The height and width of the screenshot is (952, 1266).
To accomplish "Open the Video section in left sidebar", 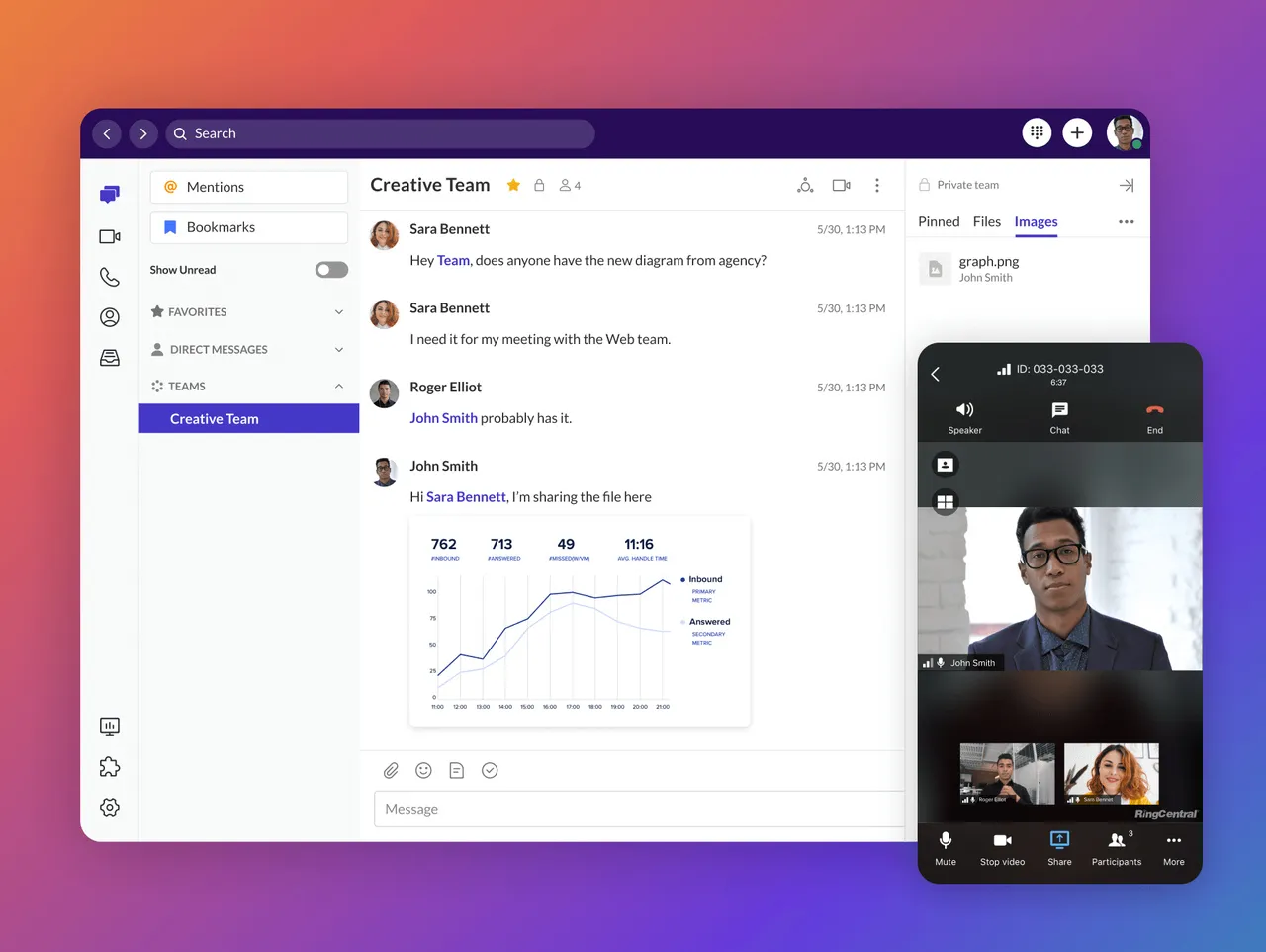I will click(x=110, y=237).
